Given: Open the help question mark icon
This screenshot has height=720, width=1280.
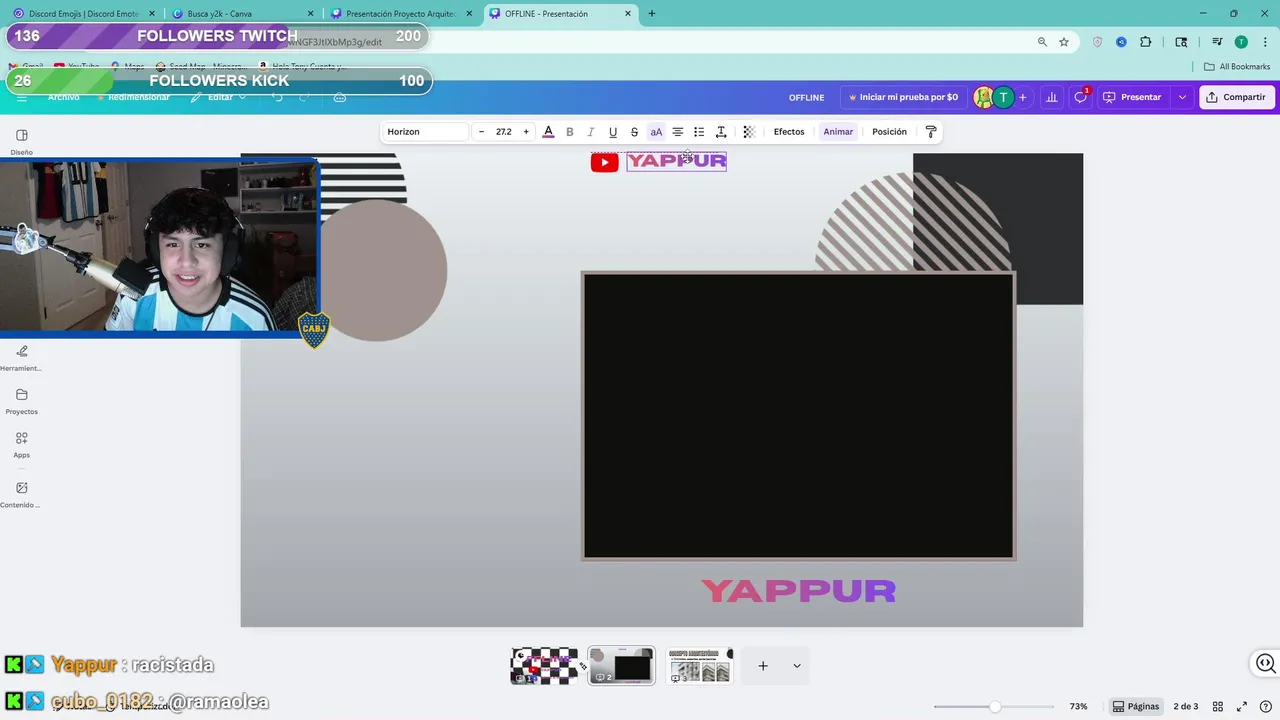Looking at the screenshot, I should (1265, 707).
